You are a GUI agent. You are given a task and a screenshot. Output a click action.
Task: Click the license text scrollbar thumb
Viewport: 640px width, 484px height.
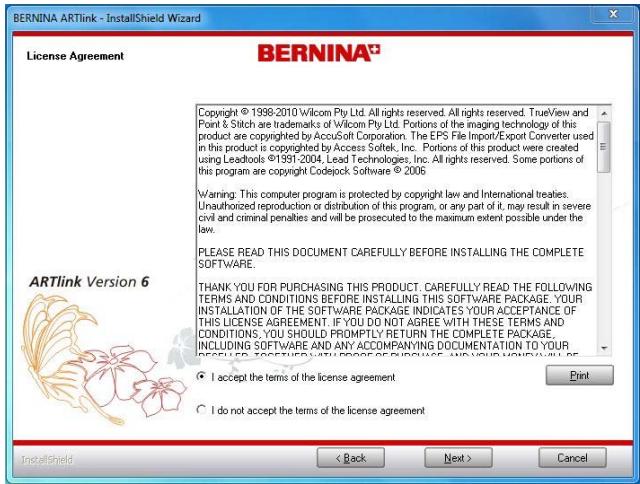[x=604, y=147]
